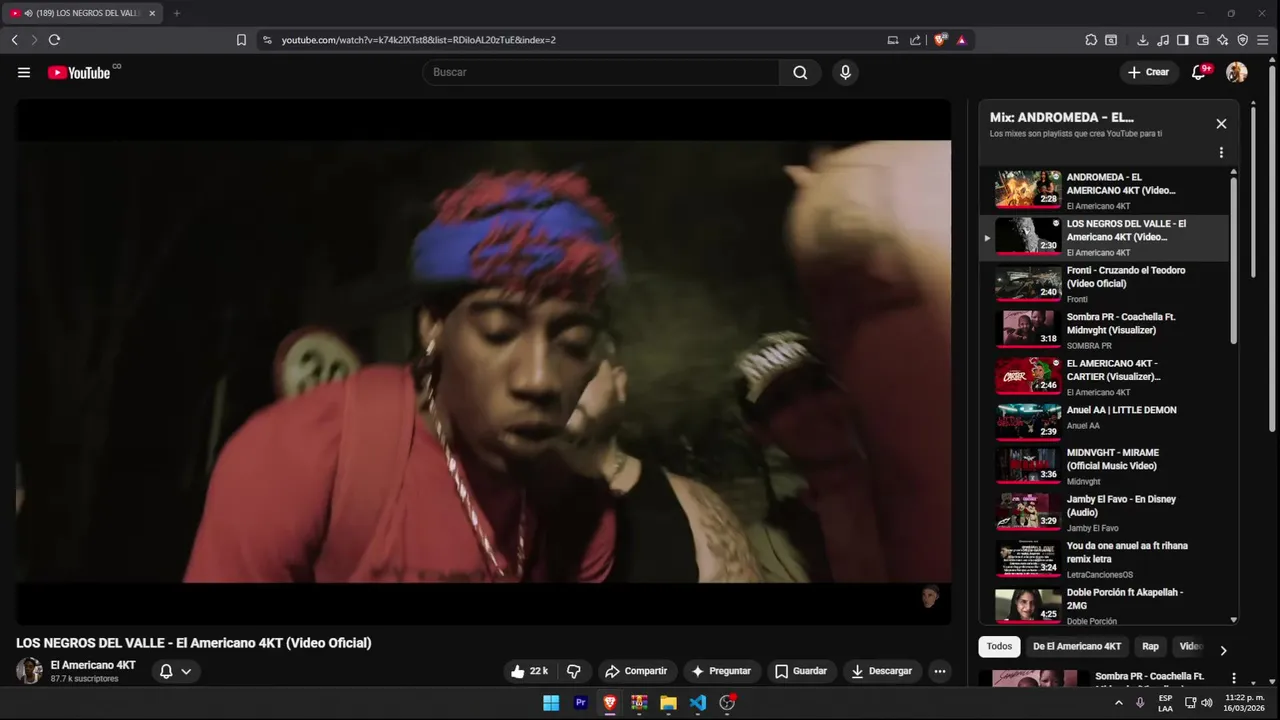
Task: Play ANDROMEDA - EL AMERICANO 4KT from playlist
Action: click(1103, 190)
